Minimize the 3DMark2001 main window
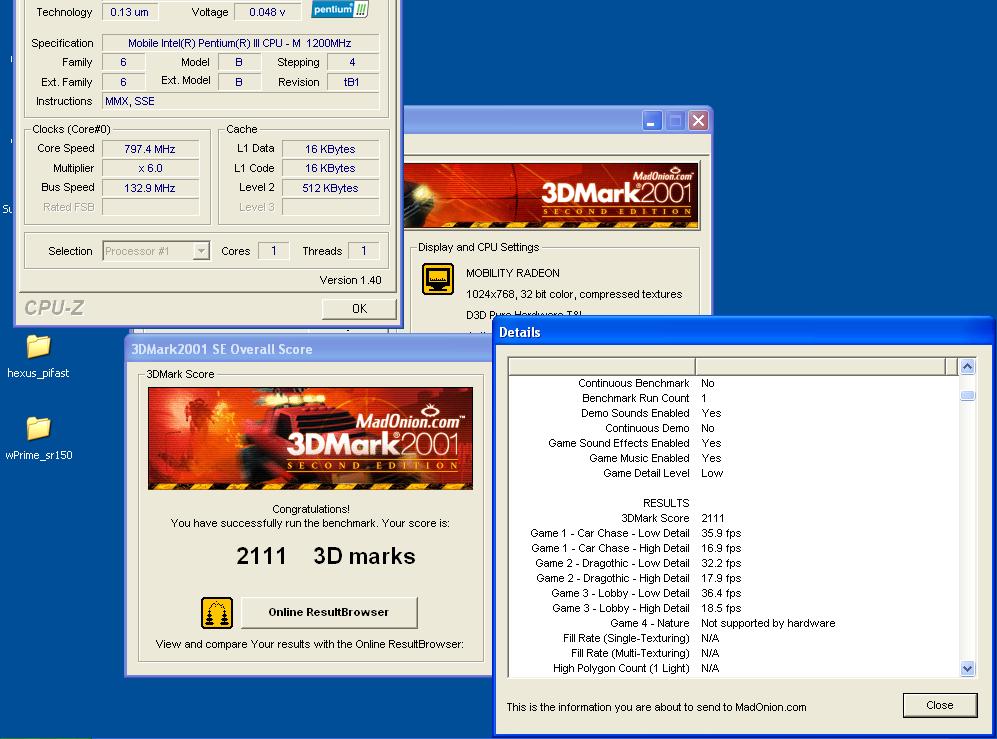Screen dimensions: 997x739 pos(652,121)
